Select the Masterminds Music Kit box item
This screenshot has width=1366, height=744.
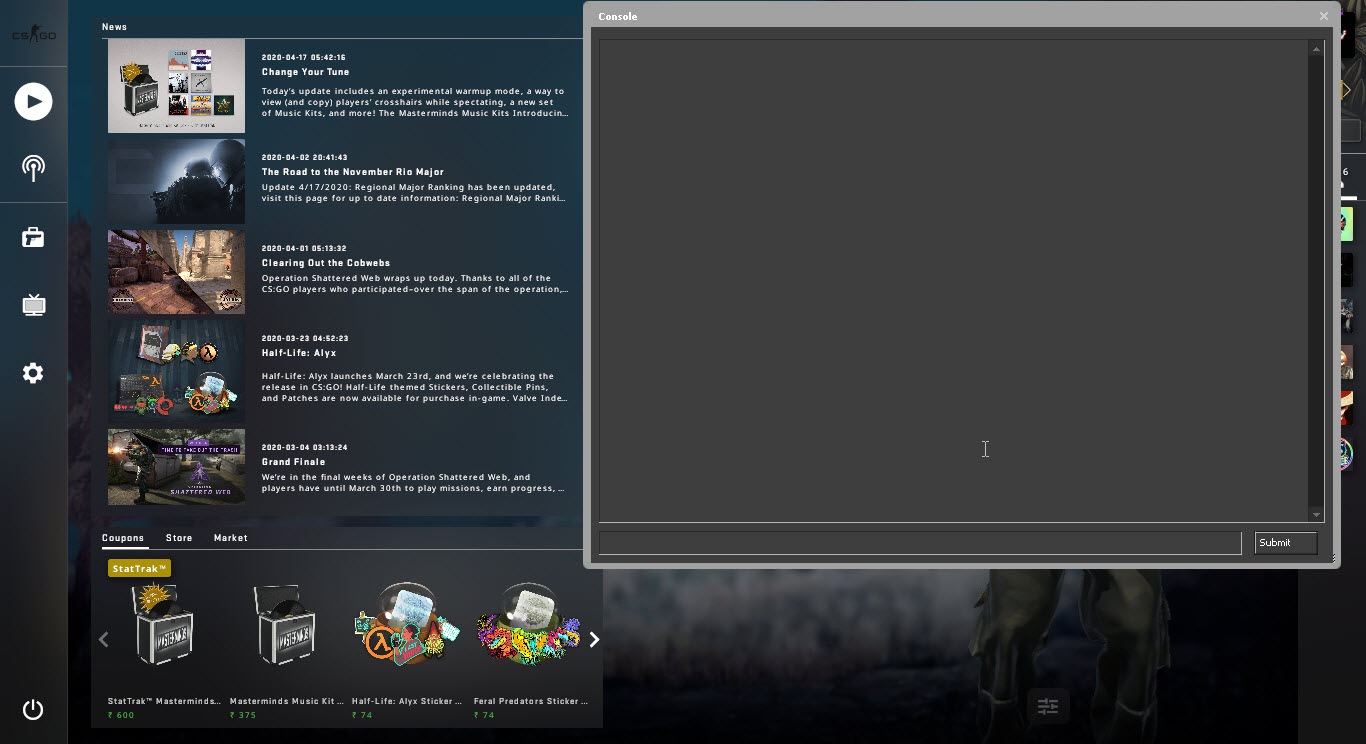pos(285,625)
